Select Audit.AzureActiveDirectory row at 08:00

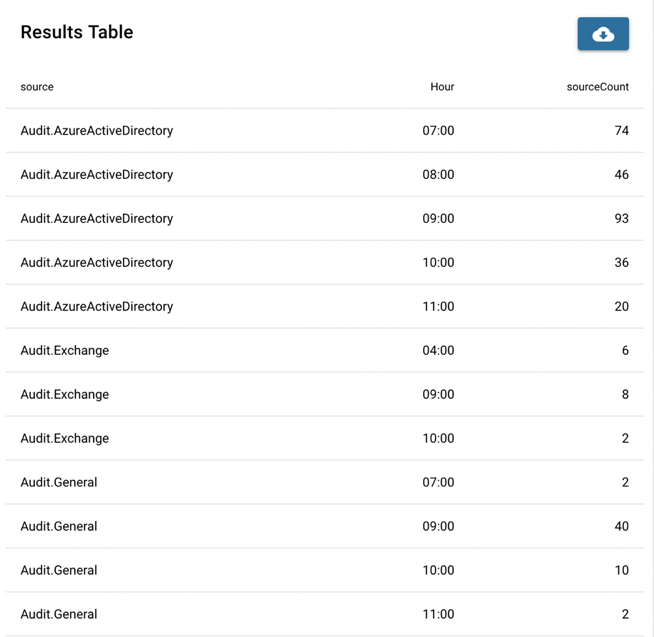(x=324, y=174)
